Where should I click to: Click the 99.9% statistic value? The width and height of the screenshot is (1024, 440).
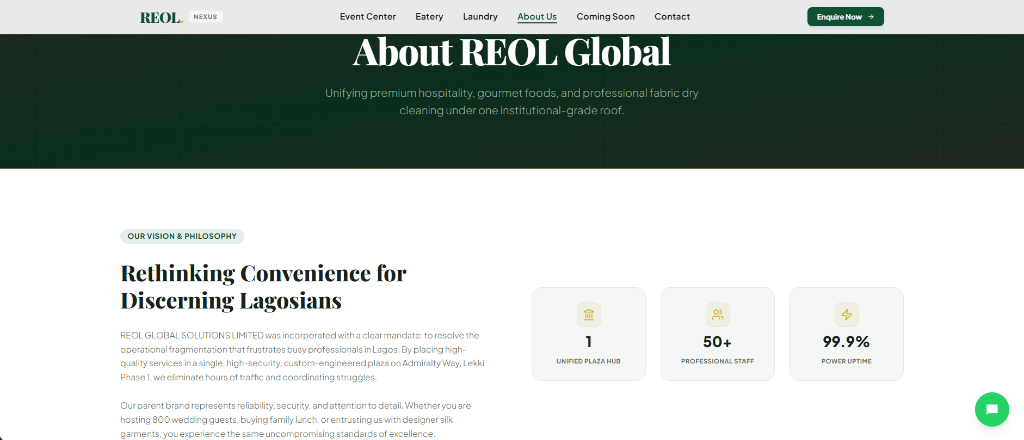(x=846, y=341)
